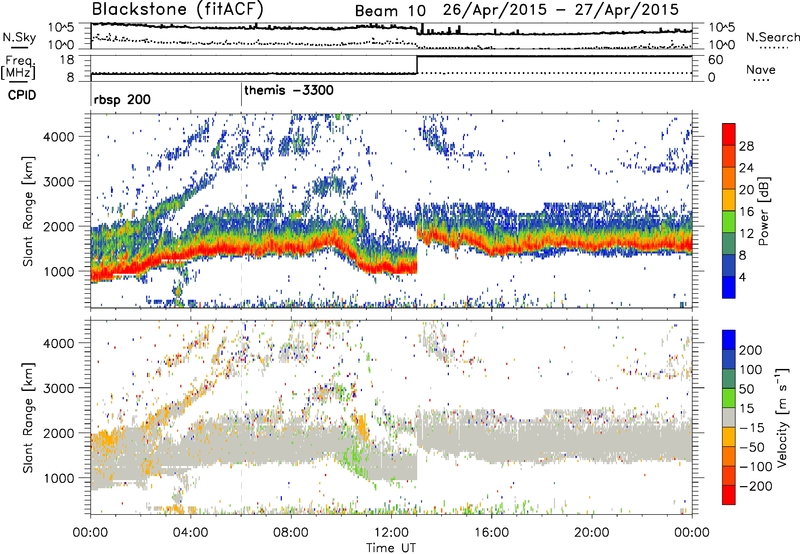Image resolution: width=800 pixels, height=554 pixels.
Task: Click the red bottom of the velocity colorbar
Action: (x=729, y=495)
